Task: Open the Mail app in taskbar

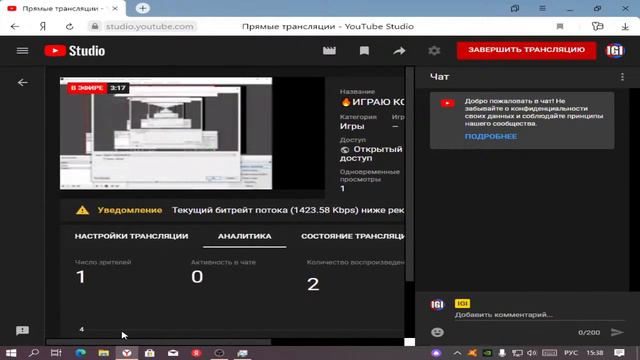Action: coord(173,353)
